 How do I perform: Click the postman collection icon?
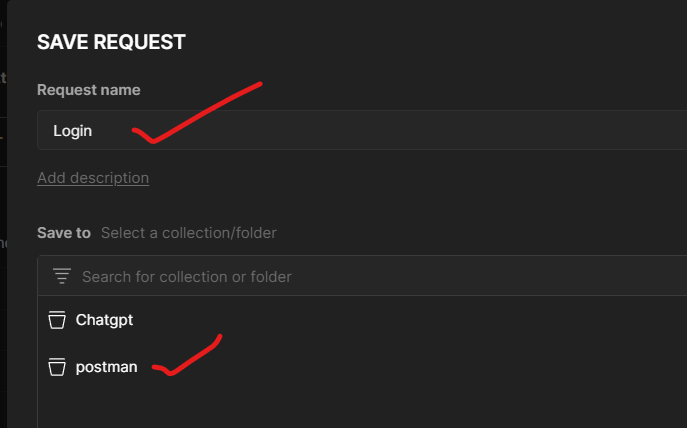pyautogui.click(x=57, y=367)
